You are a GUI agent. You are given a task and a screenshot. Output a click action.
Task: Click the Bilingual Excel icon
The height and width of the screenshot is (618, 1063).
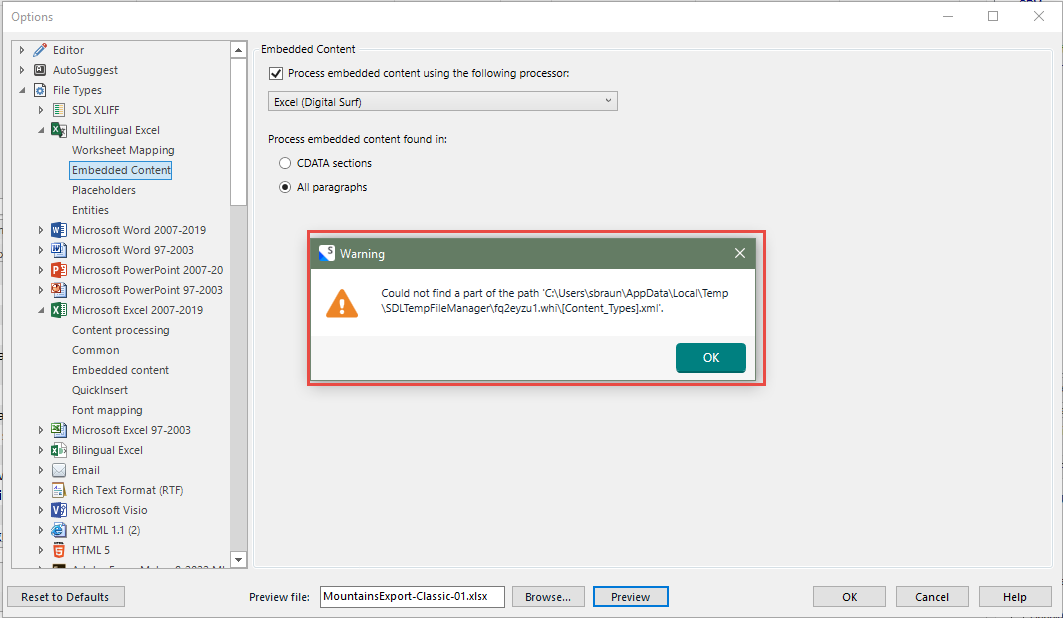(x=59, y=450)
